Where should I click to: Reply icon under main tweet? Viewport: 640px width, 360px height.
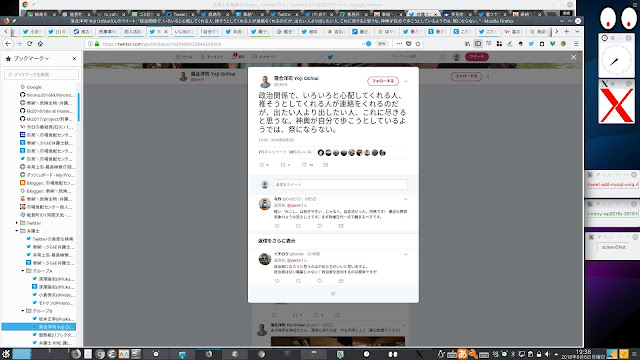(262, 165)
